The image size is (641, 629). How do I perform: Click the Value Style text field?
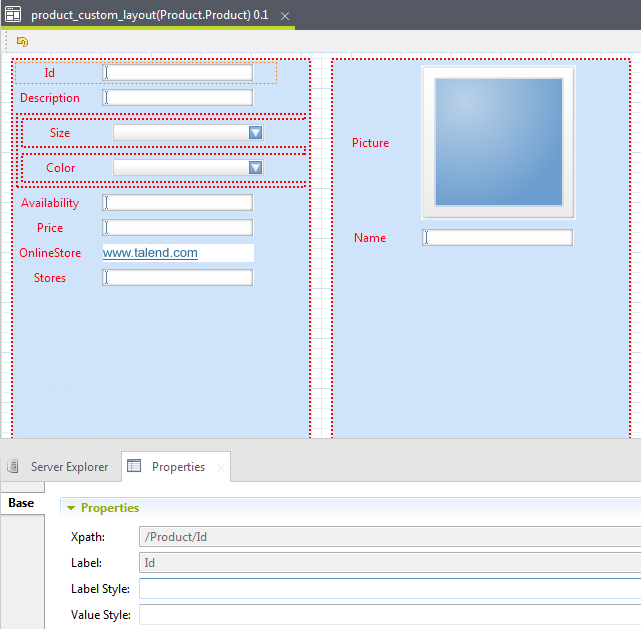[390, 615]
